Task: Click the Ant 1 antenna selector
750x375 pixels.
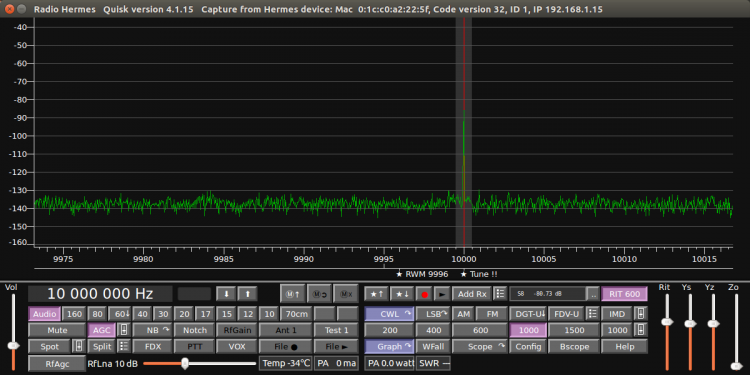Action: tap(286, 330)
